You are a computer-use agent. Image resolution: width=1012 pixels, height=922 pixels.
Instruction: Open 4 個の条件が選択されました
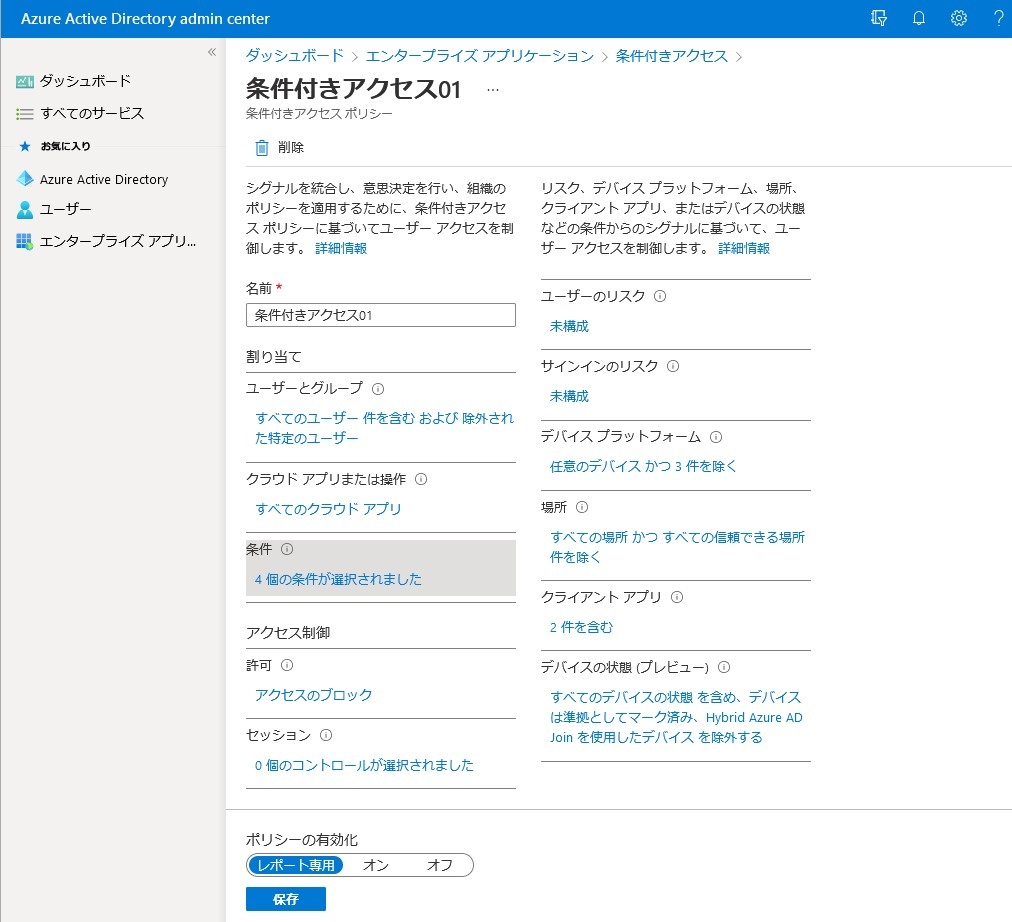(x=338, y=579)
